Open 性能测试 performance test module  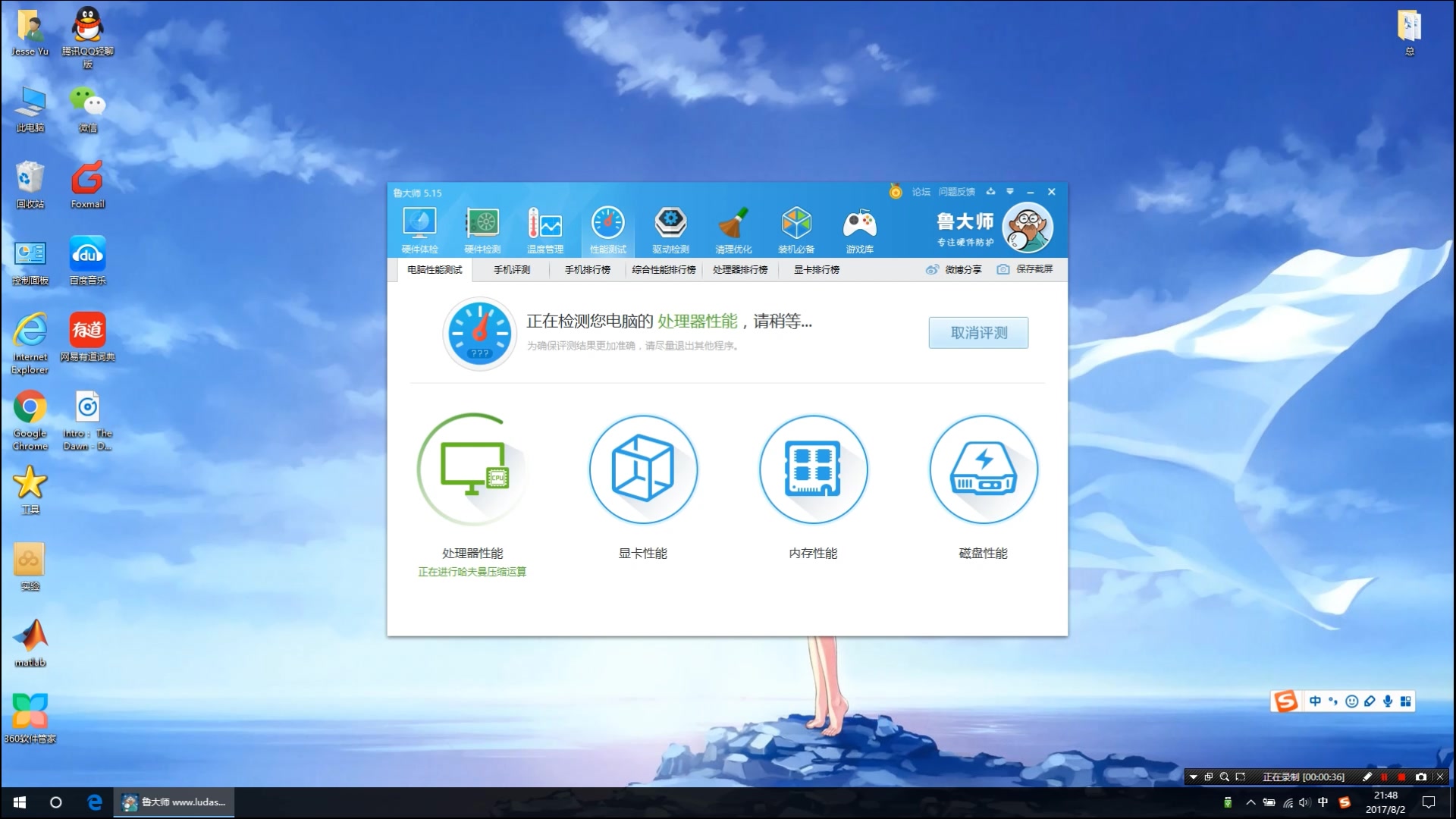click(x=608, y=230)
